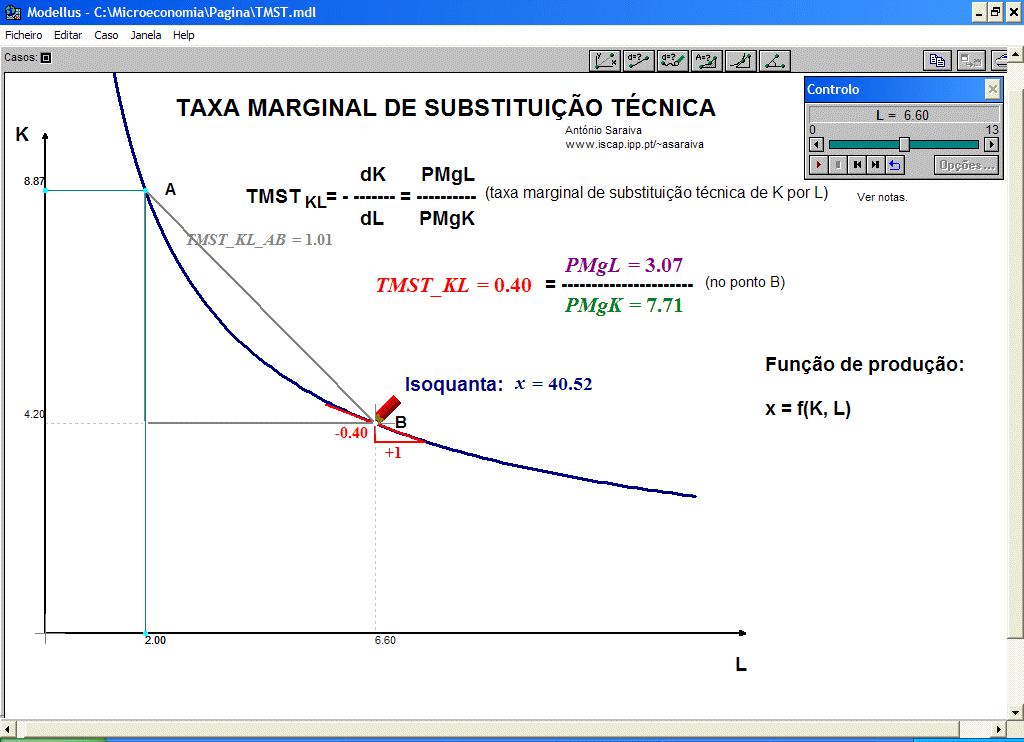Select the slope measurement tool

741,60
